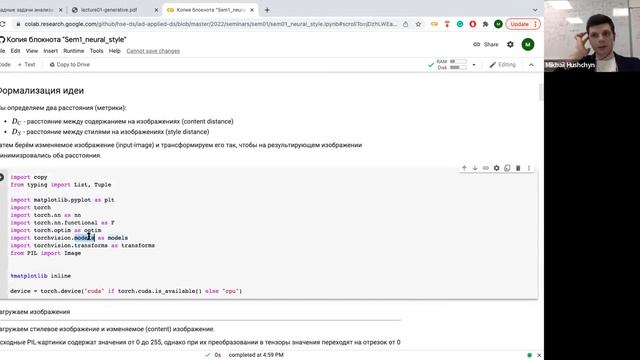Click the Disk usage bar
640x360 pixels.
pyautogui.click(x=458, y=67)
